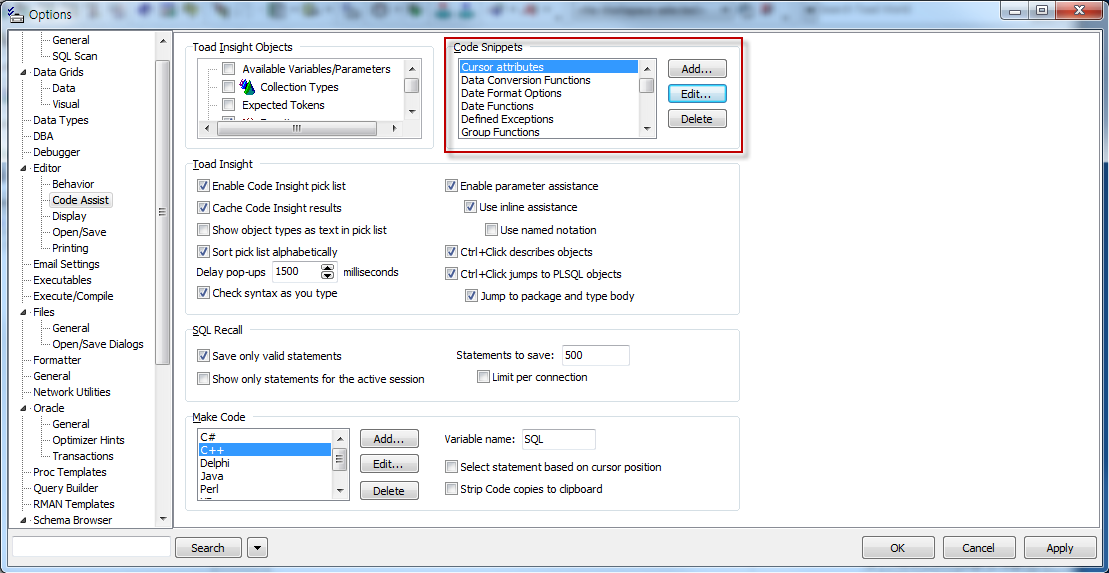The height and width of the screenshot is (573, 1109).
Task: Tick the Limit per connection checkbox
Action: point(483,377)
